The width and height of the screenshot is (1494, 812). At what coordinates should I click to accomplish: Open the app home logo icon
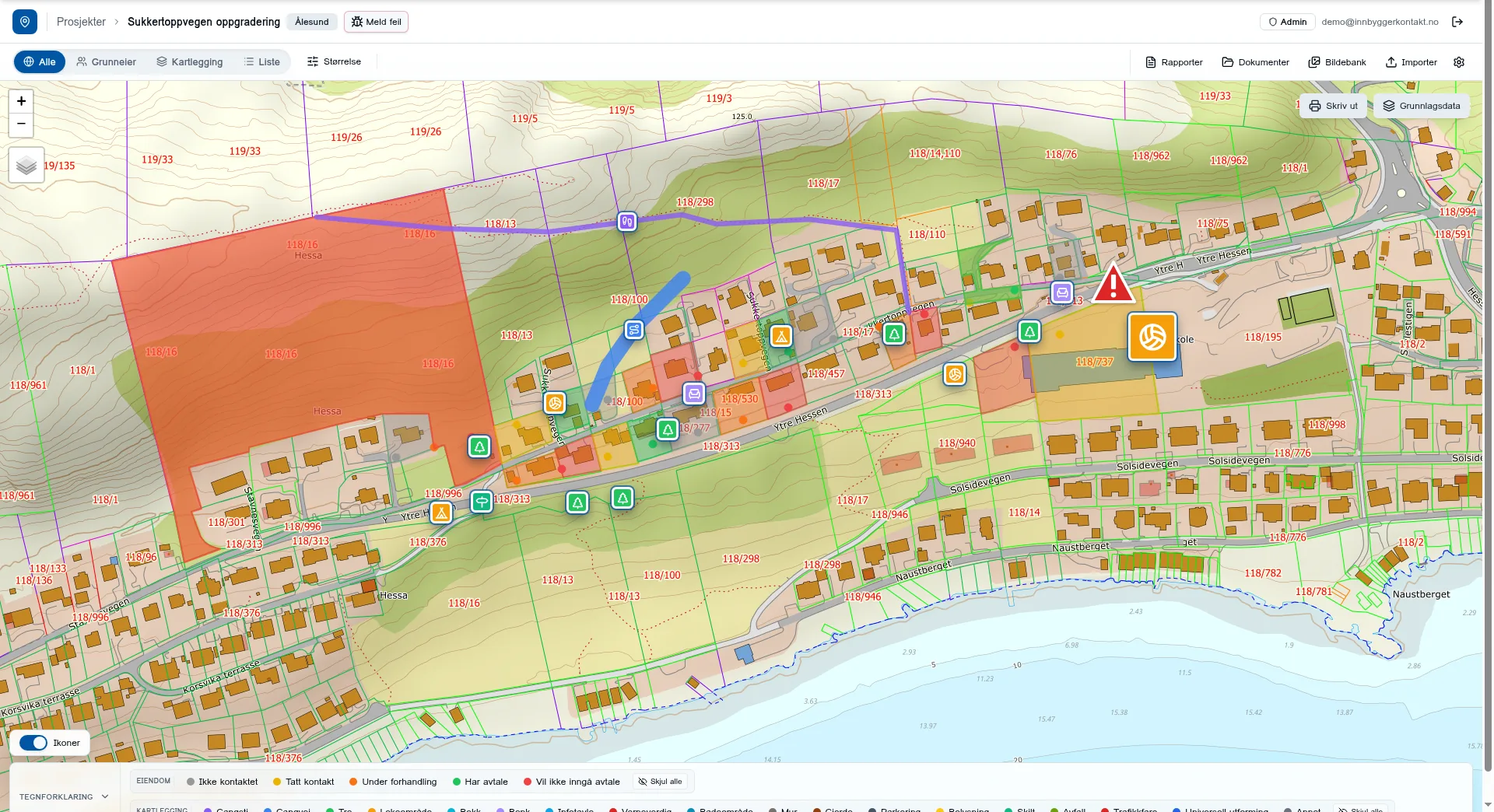click(25, 22)
